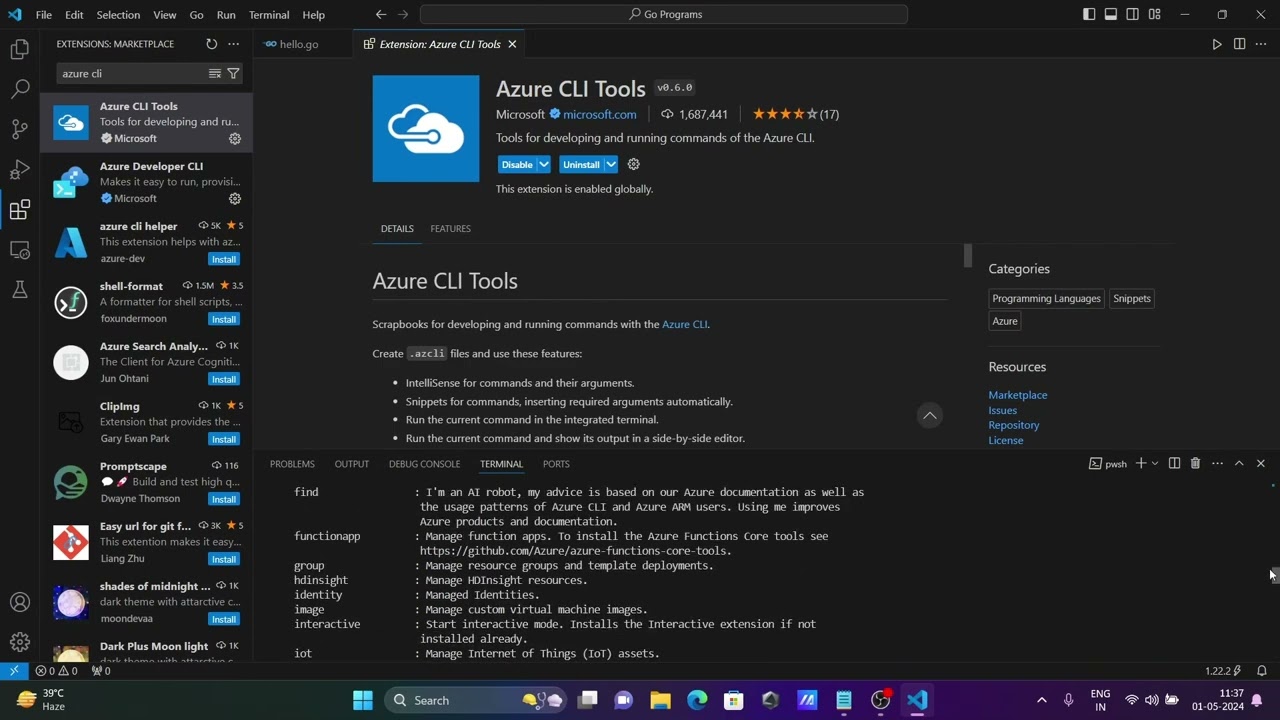Click the Go Programs command center
1280x720 pixels.
(664, 14)
